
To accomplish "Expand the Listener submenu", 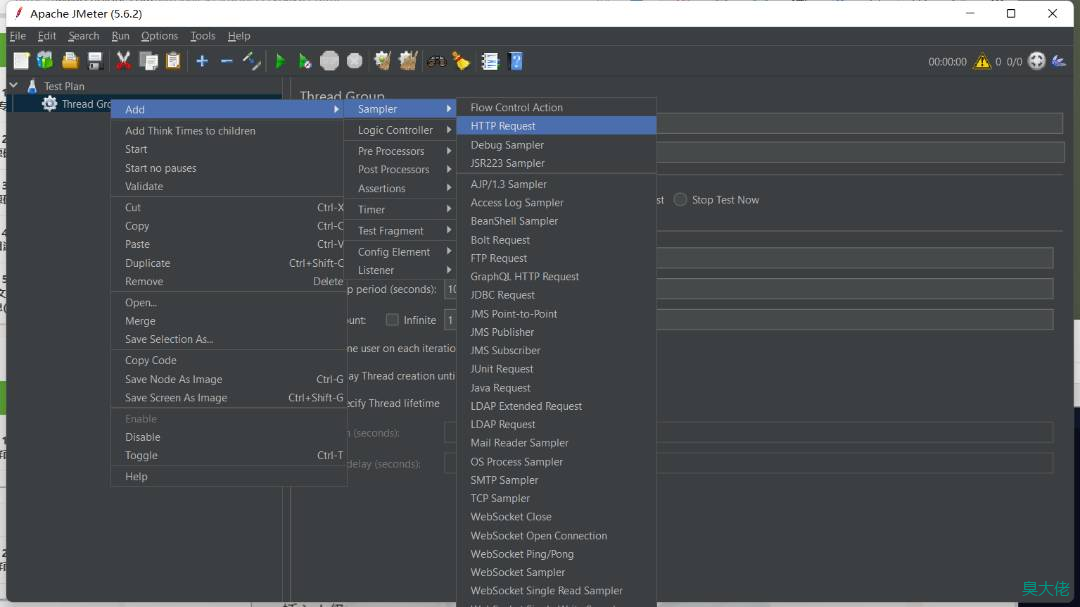I will [400, 270].
